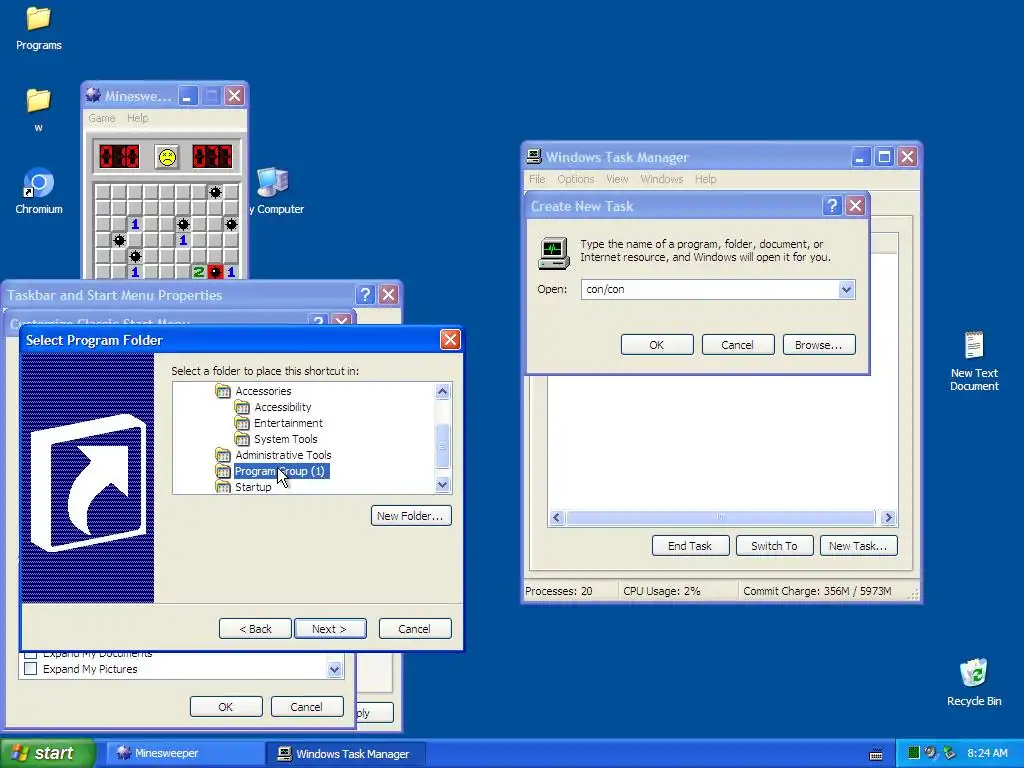Click Commit Charge status bar text

[817, 591]
